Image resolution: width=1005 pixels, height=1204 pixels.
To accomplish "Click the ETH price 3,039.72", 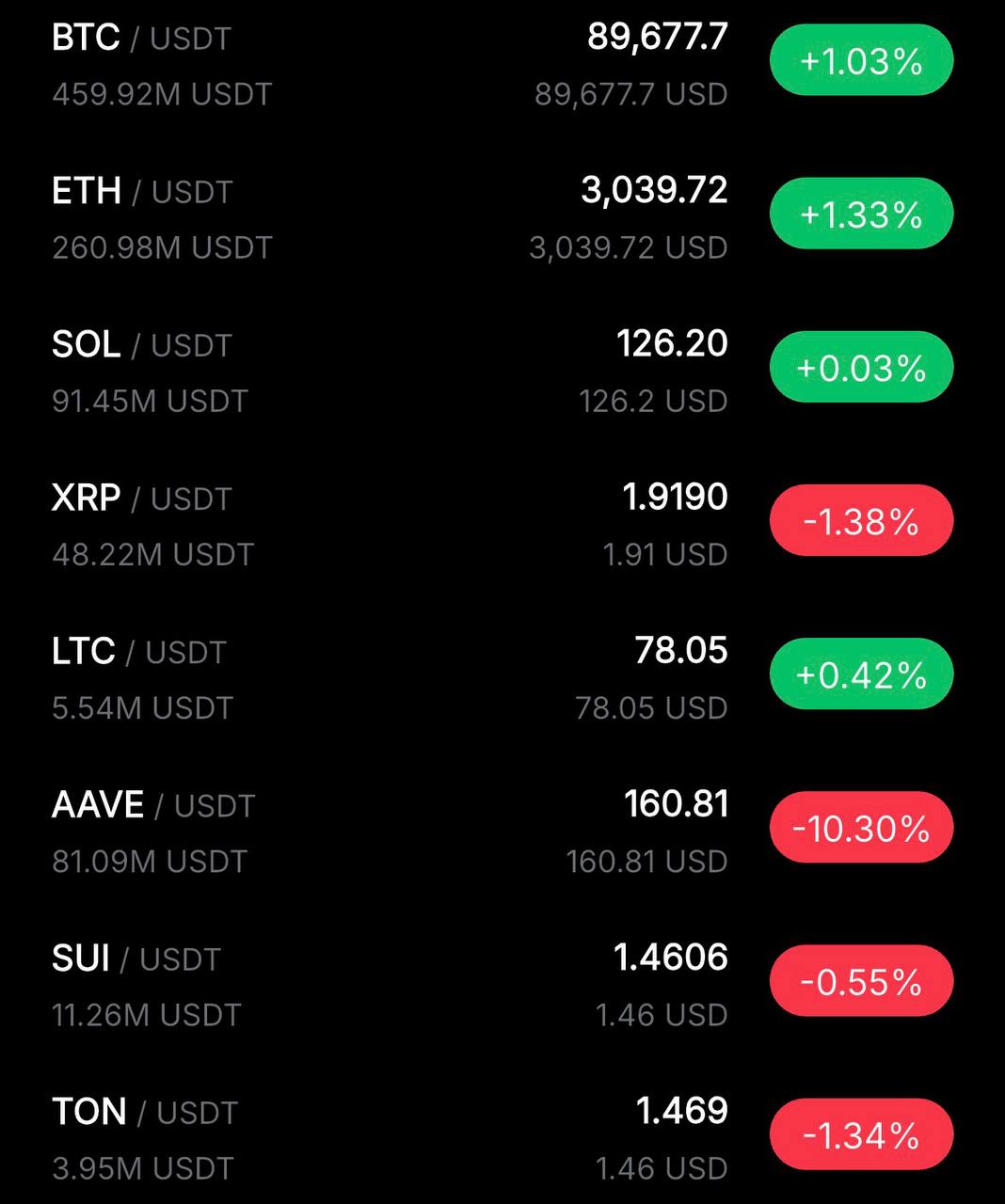I will [x=654, y=190].
